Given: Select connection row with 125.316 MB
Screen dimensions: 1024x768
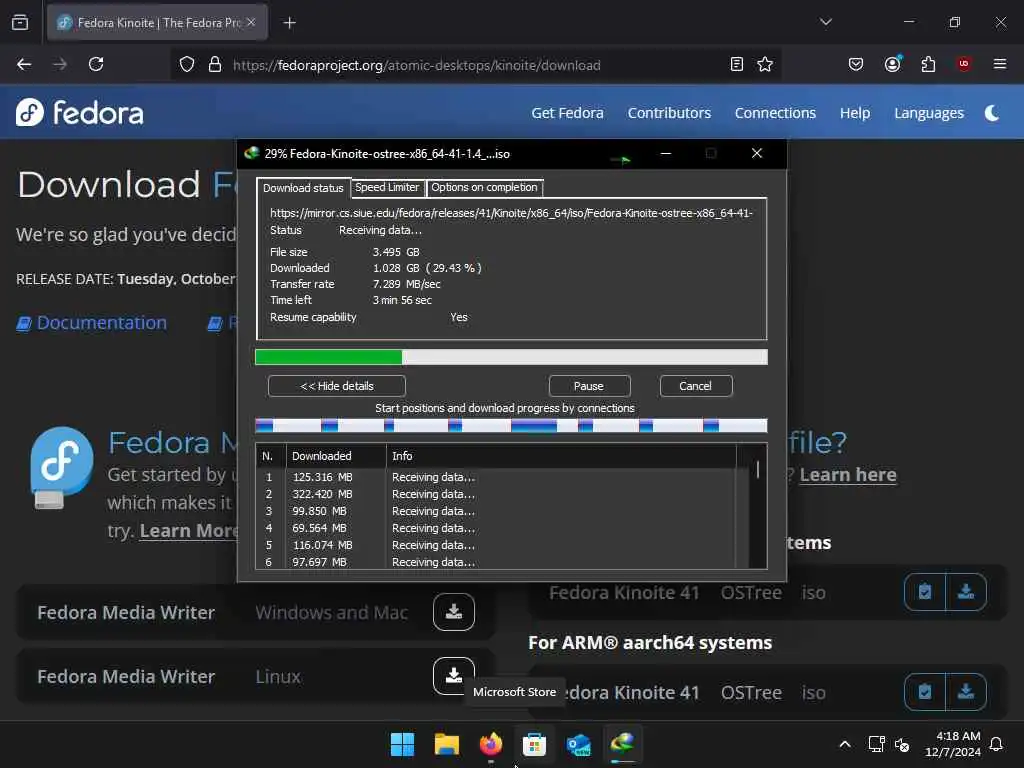Looking at the screenshot, I should [x=496, y=477].
